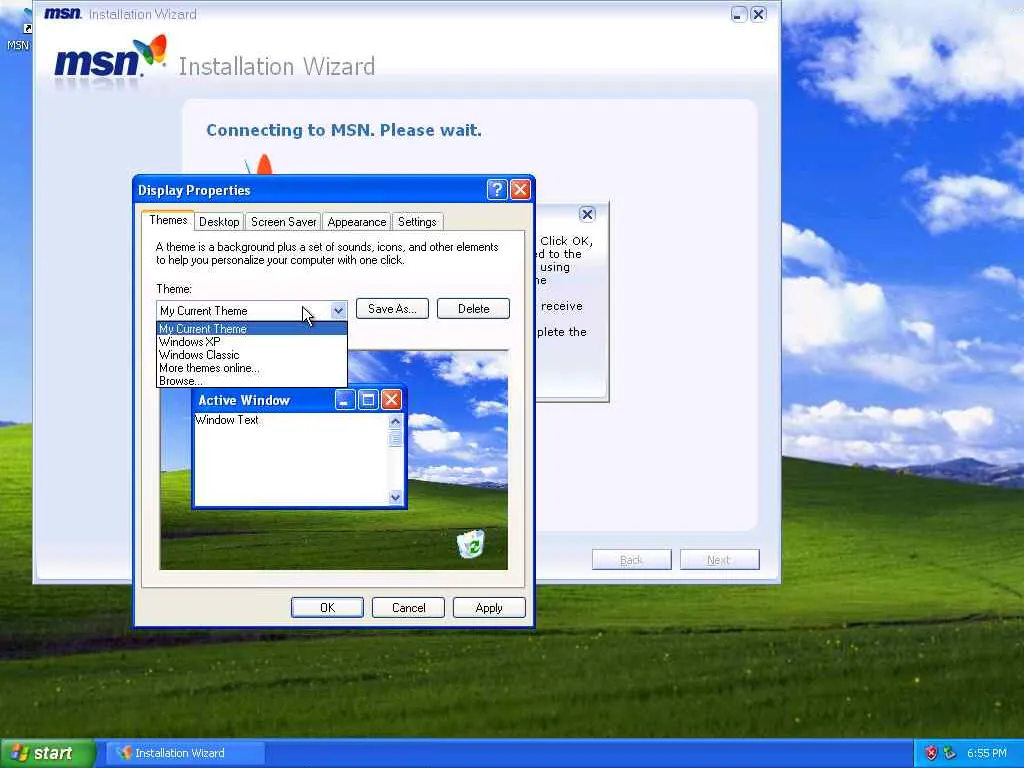Collapse the Theme dropdown arrow
The height and width of the screenshot is (768, 1024).
(x=338, y=311)
